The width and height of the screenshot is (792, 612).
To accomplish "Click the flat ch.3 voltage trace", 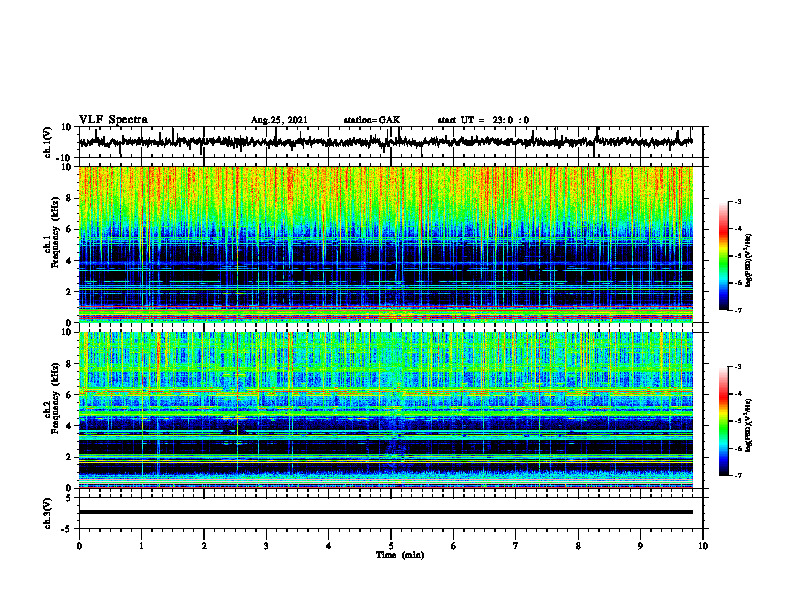I will click(386, 512).
